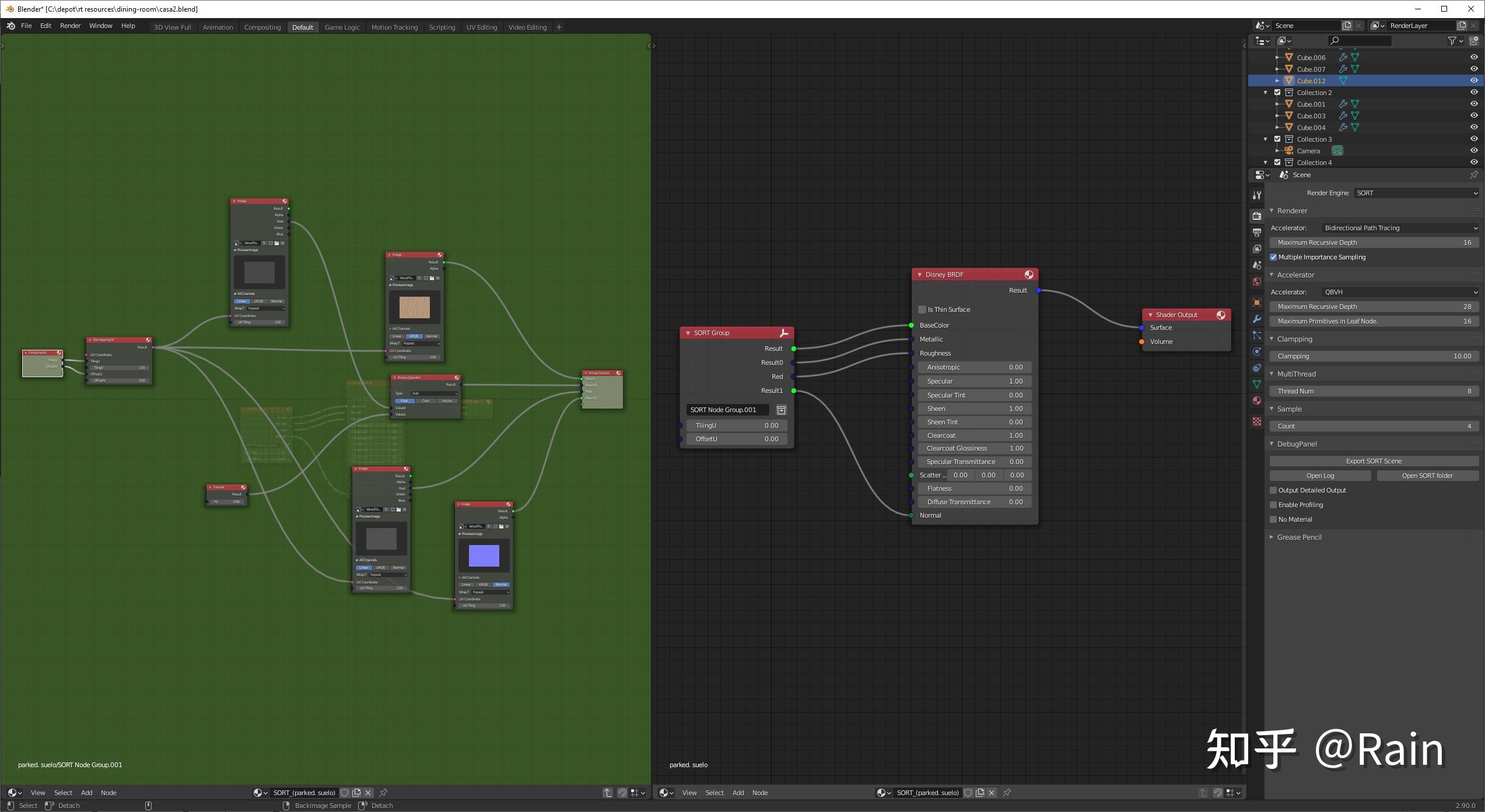Viewport: 1485px width, 812px height.
Task: Select the Object properties orange square icon
Action: (x=1257, y=302)
